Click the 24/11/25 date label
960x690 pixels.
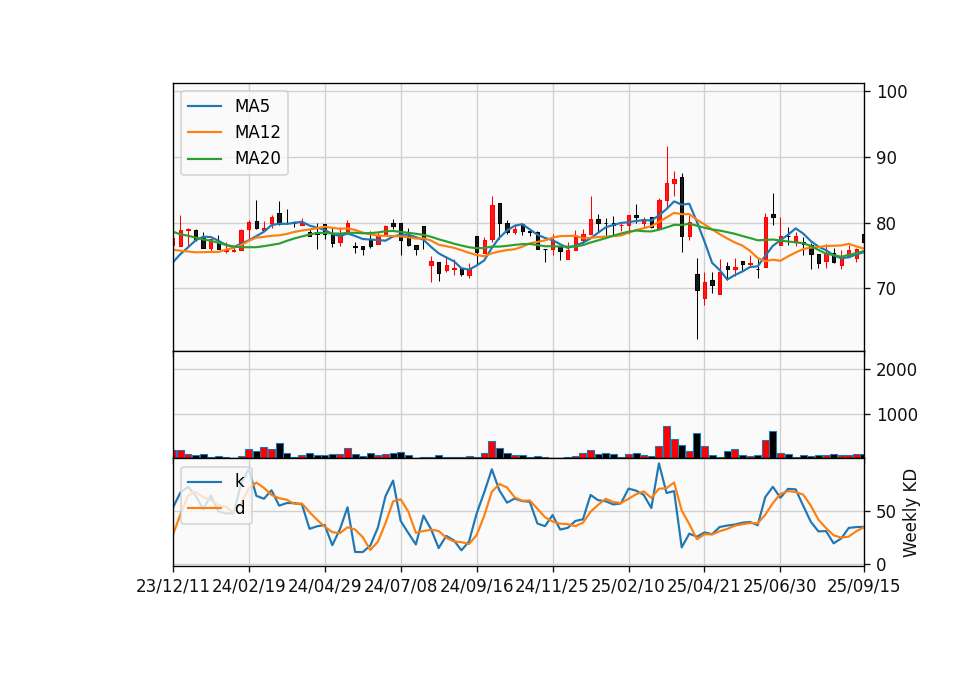(552, 587)
